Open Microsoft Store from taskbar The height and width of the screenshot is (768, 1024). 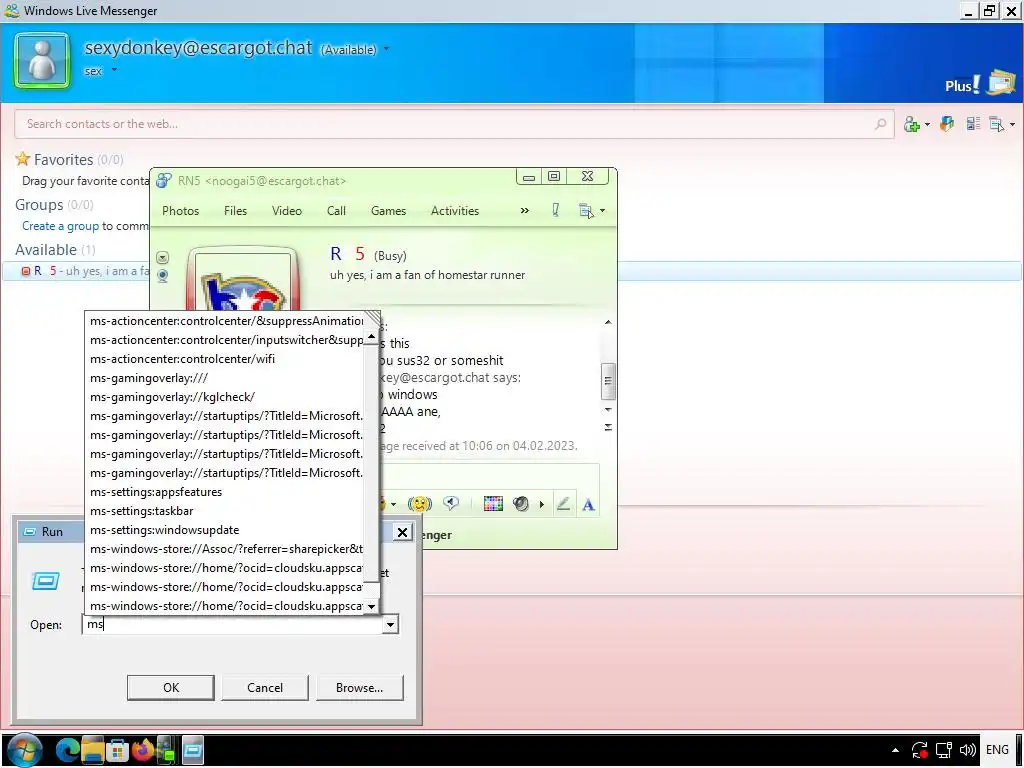coord(118,750)
